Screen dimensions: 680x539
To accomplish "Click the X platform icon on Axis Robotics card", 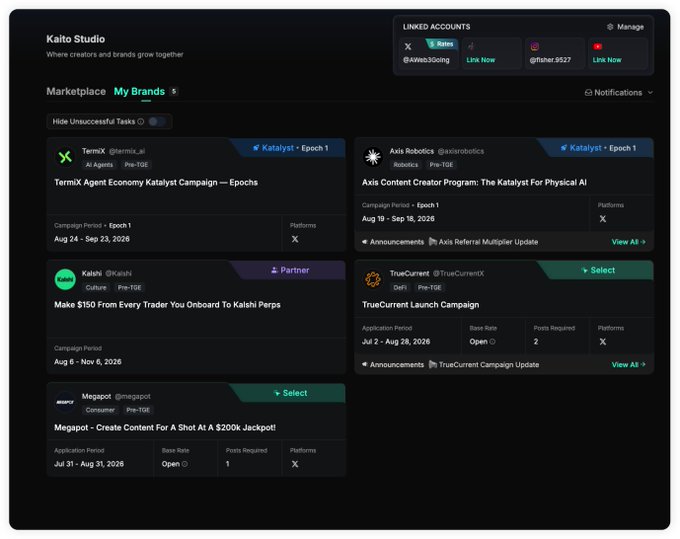I will coord(603,219).
